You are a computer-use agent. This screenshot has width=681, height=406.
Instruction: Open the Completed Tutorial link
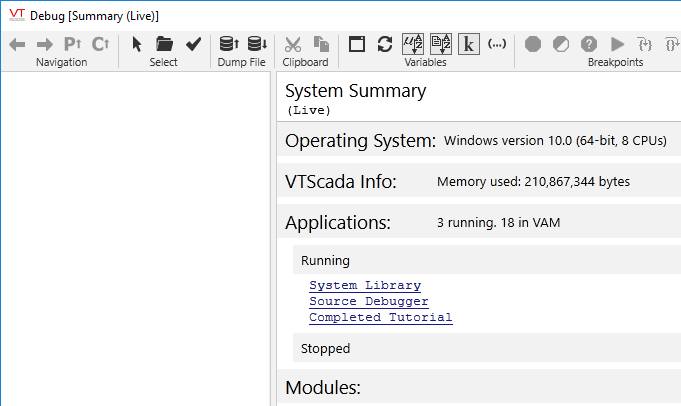tap(380, 317)
